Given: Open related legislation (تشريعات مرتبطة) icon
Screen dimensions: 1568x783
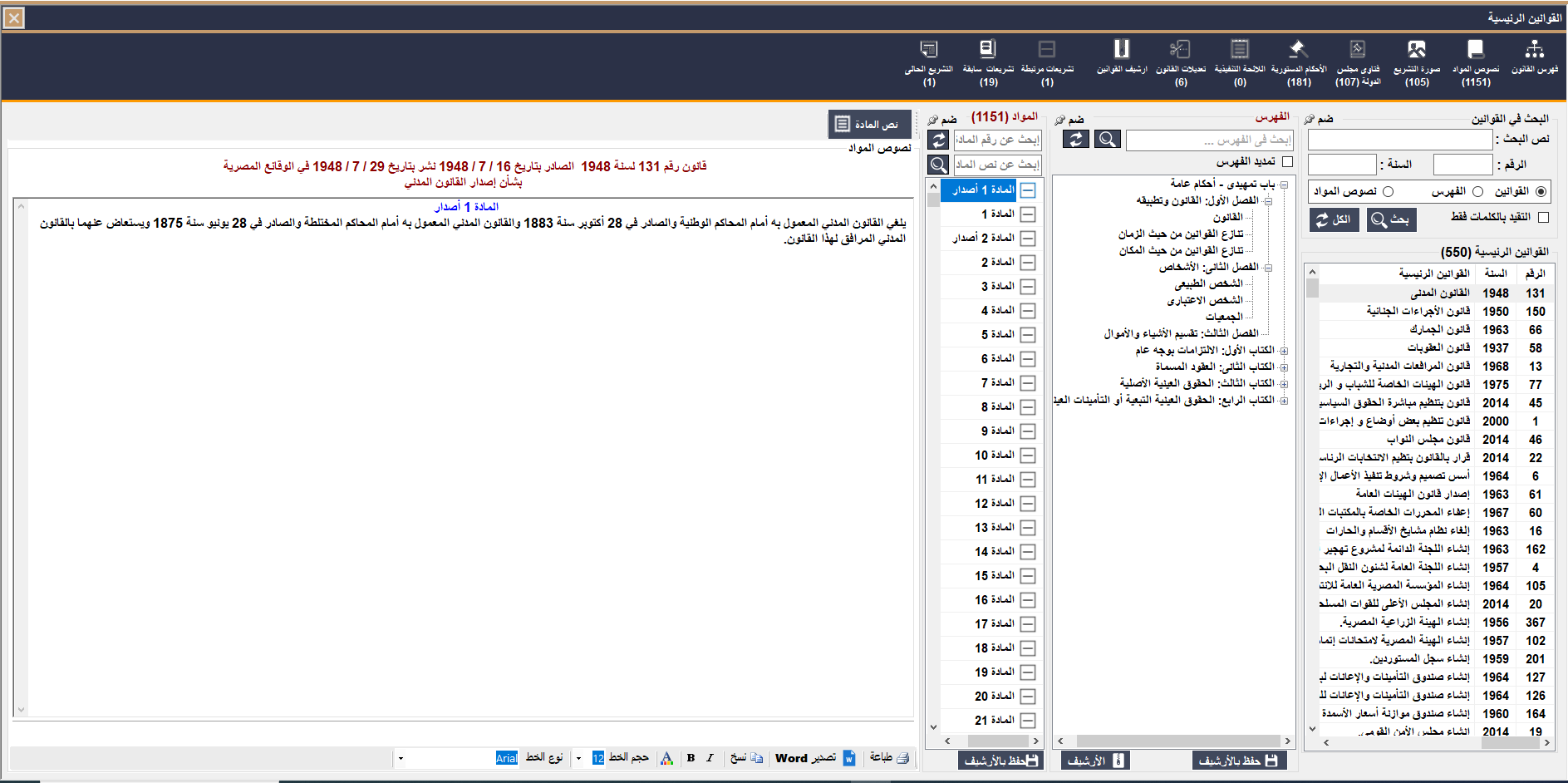Looking at the screenshot, I should pos(1047,51).
